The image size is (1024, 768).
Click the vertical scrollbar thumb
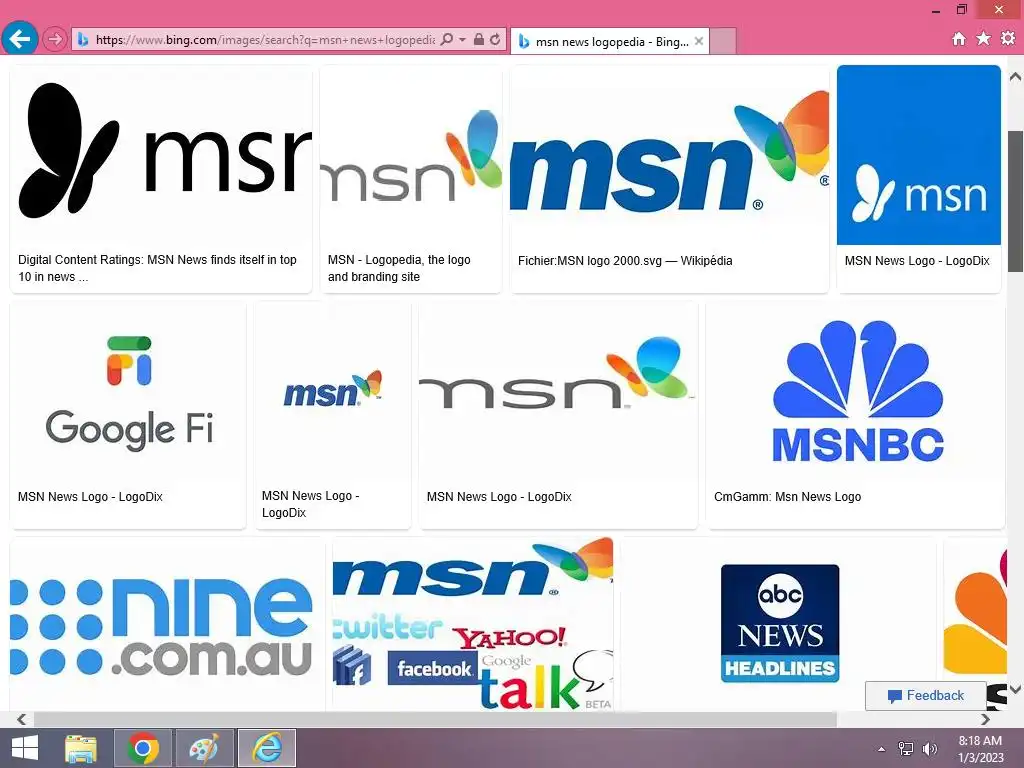click(x=1016, y=201)
